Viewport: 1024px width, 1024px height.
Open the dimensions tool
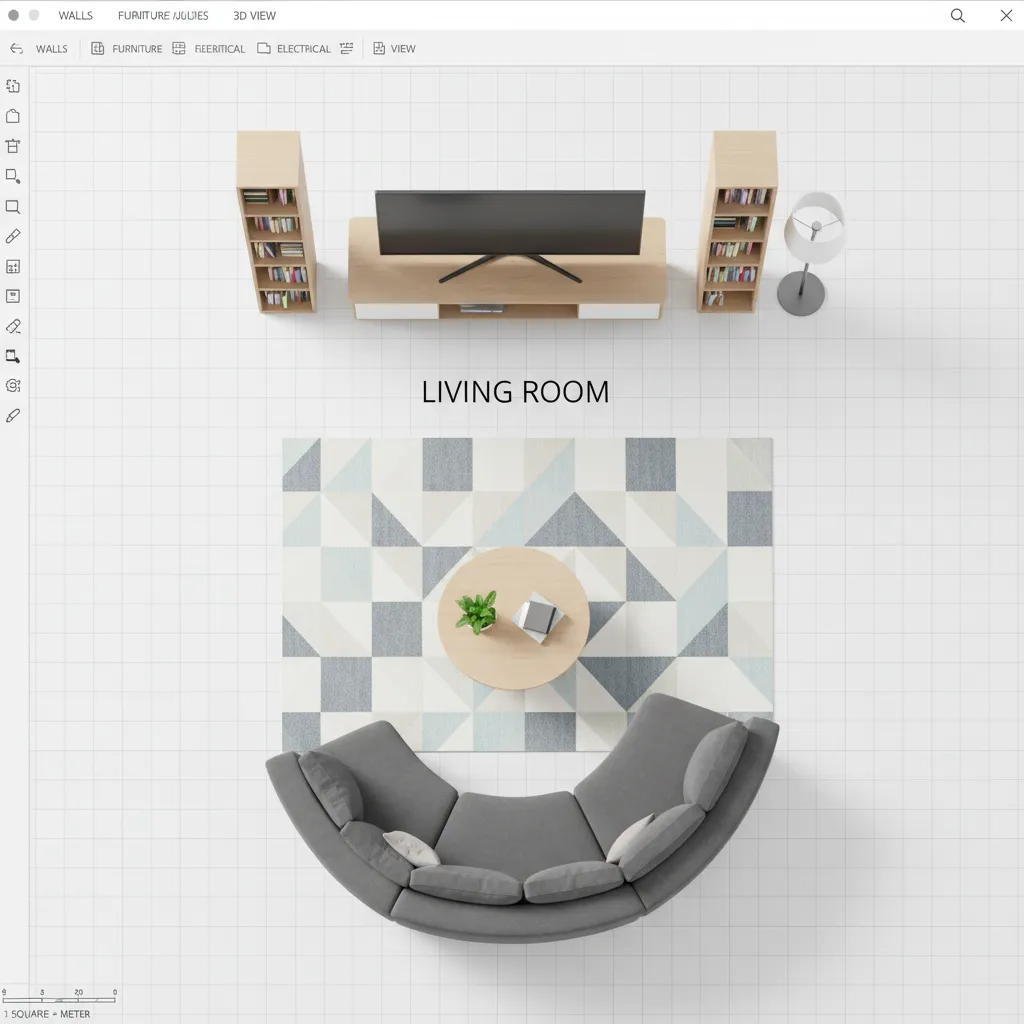tap(13, 266)
